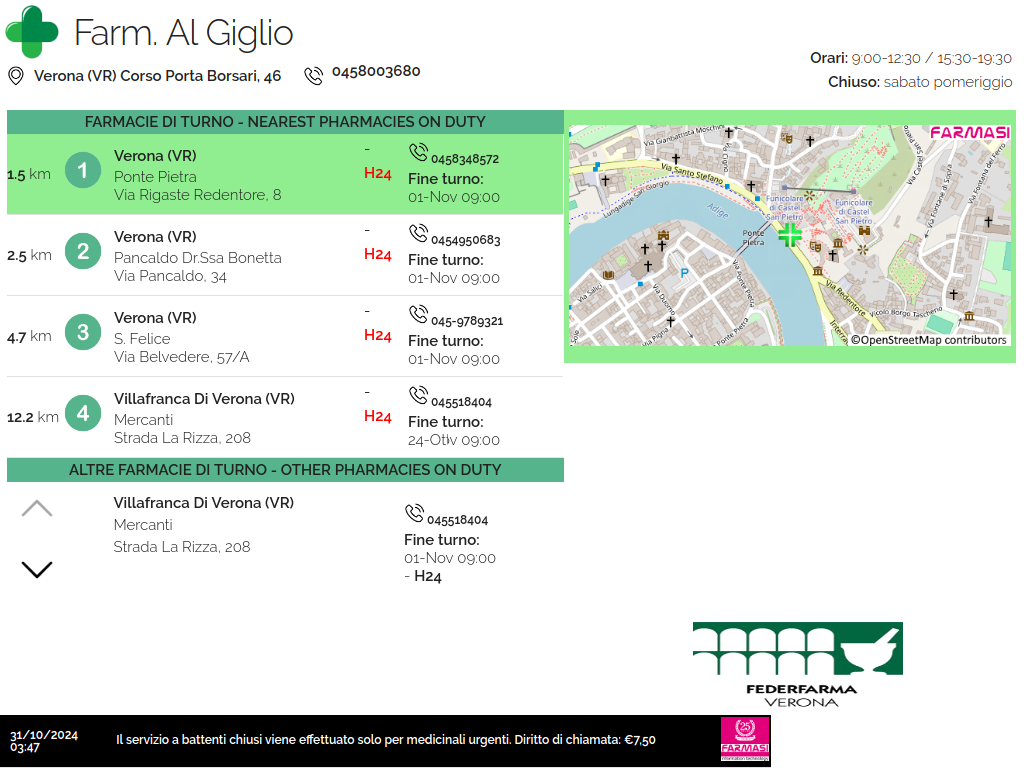Viewport: 1024px width, 768px height.
Task: Click the phone icon for Pancaldo pharmacy
Action: pyautogui.click(x=418, y=233)
